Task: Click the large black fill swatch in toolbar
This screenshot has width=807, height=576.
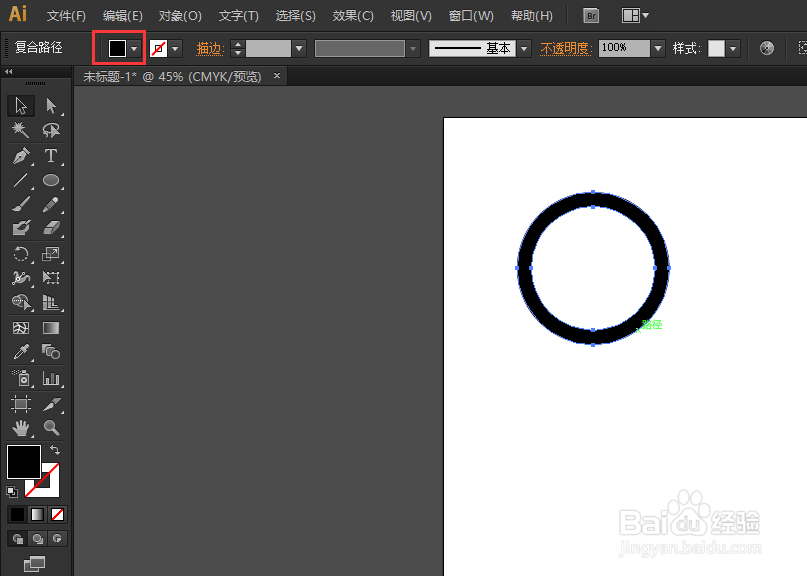Action: 24,462
